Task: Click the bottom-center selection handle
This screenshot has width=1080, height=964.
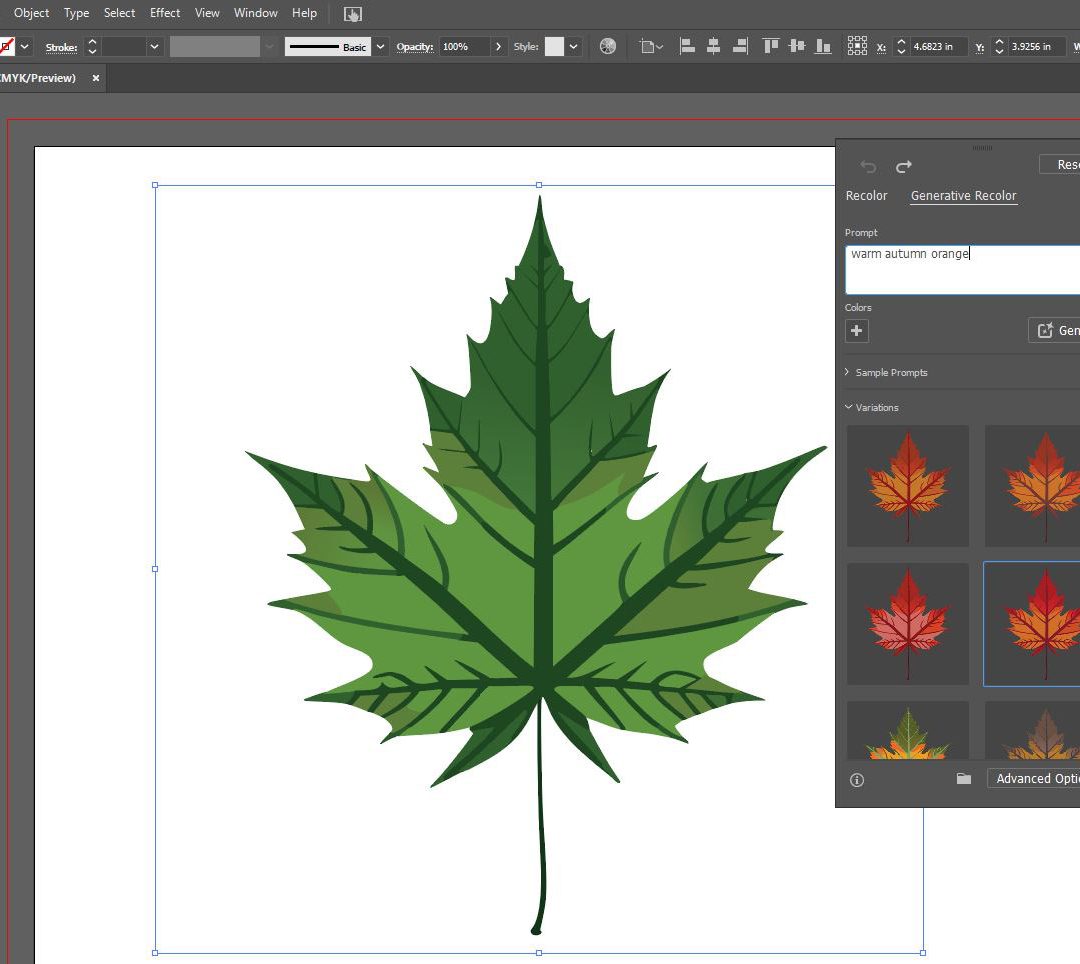Action: [539, 953]
